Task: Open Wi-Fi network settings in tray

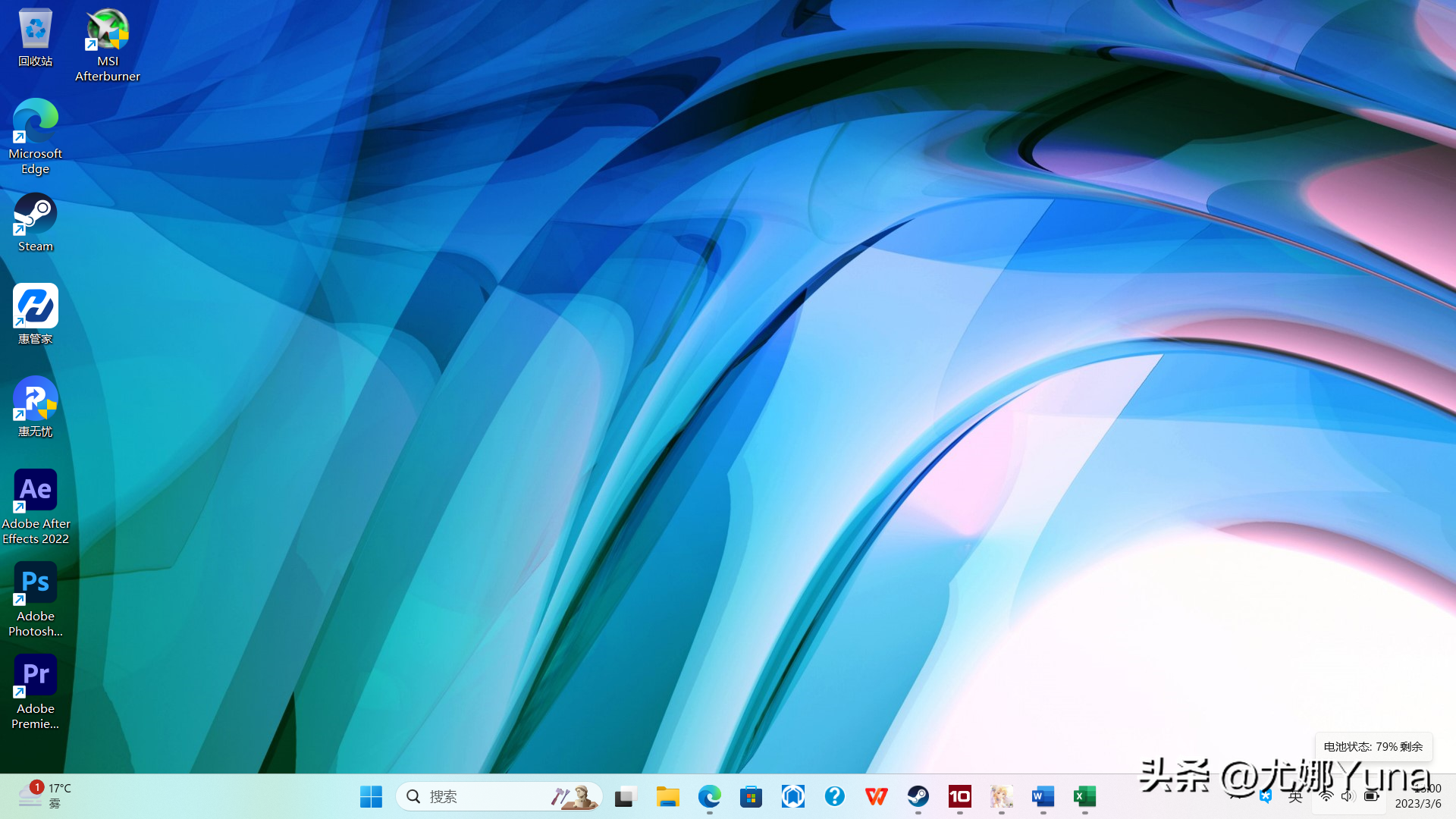Action: (x=1326, y=796)
